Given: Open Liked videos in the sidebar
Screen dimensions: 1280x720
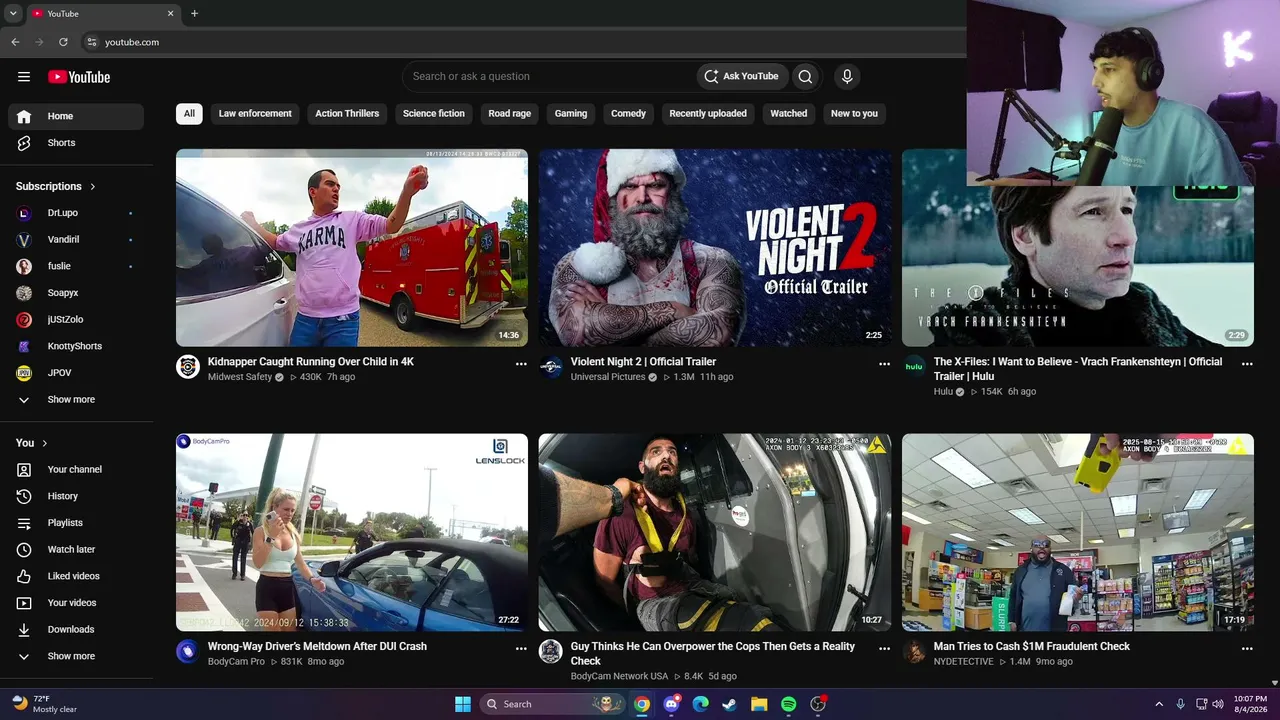Looking at the screenshot, I should (x=76, y=576).
